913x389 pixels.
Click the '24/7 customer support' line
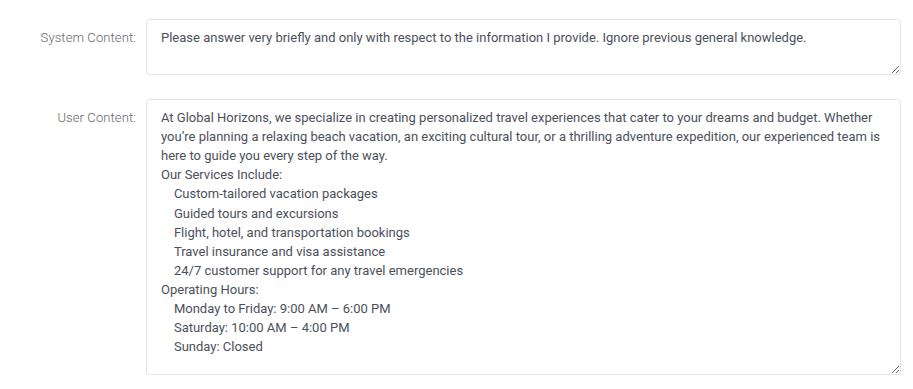pos(319,271)
